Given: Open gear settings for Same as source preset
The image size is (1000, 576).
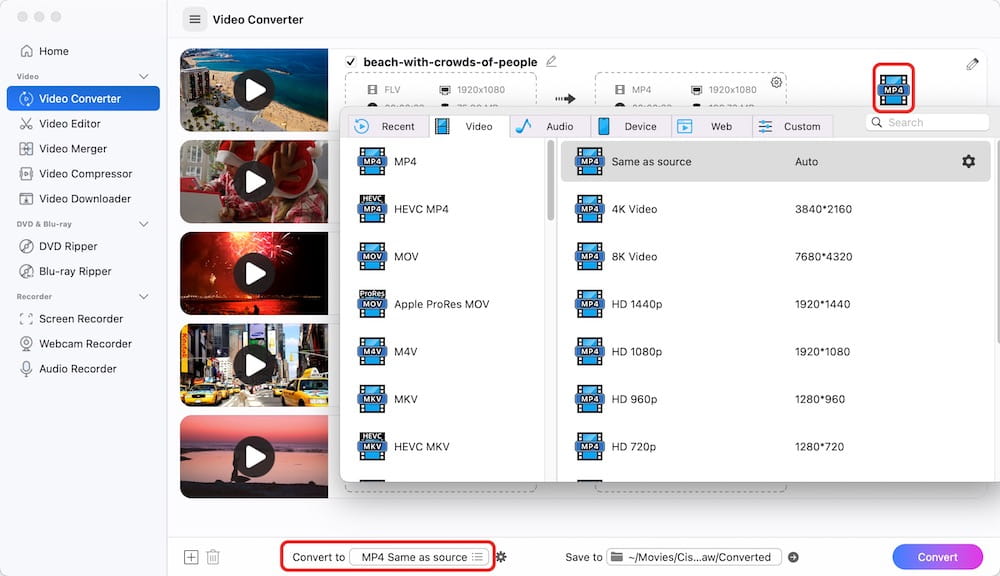Looking at the screenshot, I should coord(968,161).
